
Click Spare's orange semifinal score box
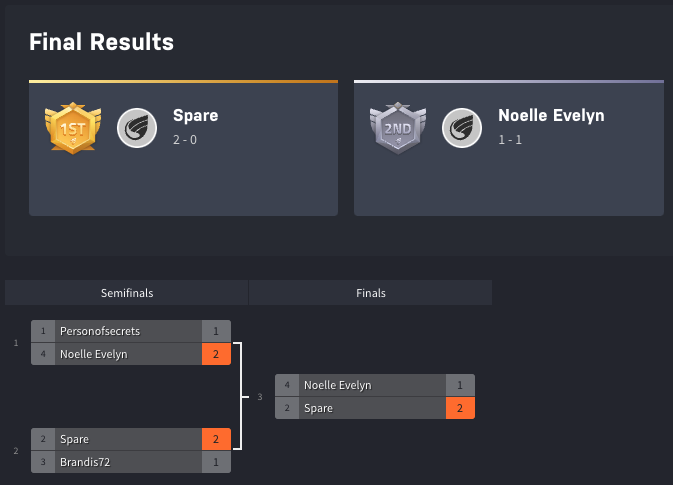click(216, 439)
